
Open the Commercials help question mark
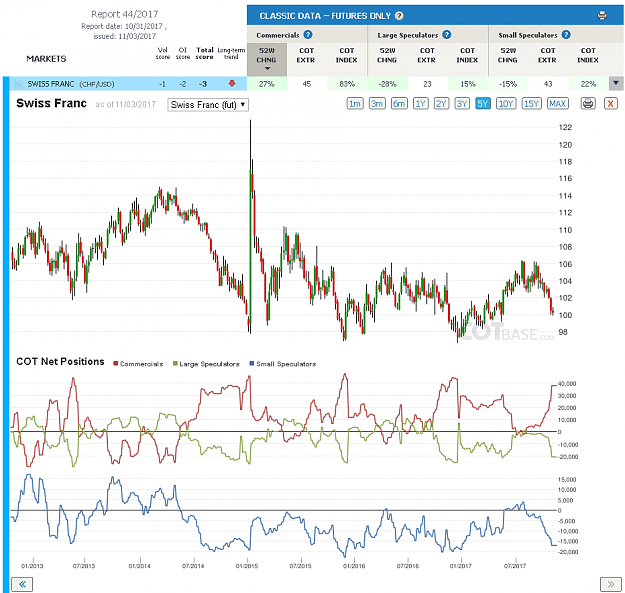(308, 35)
